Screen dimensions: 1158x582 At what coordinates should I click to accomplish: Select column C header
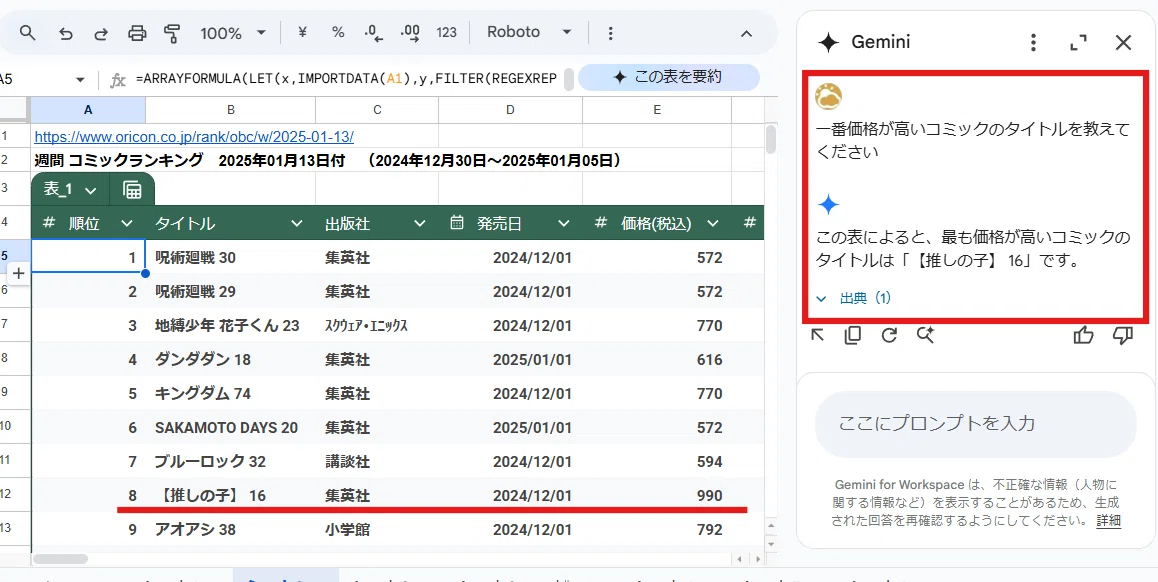(x=377, y=110)
